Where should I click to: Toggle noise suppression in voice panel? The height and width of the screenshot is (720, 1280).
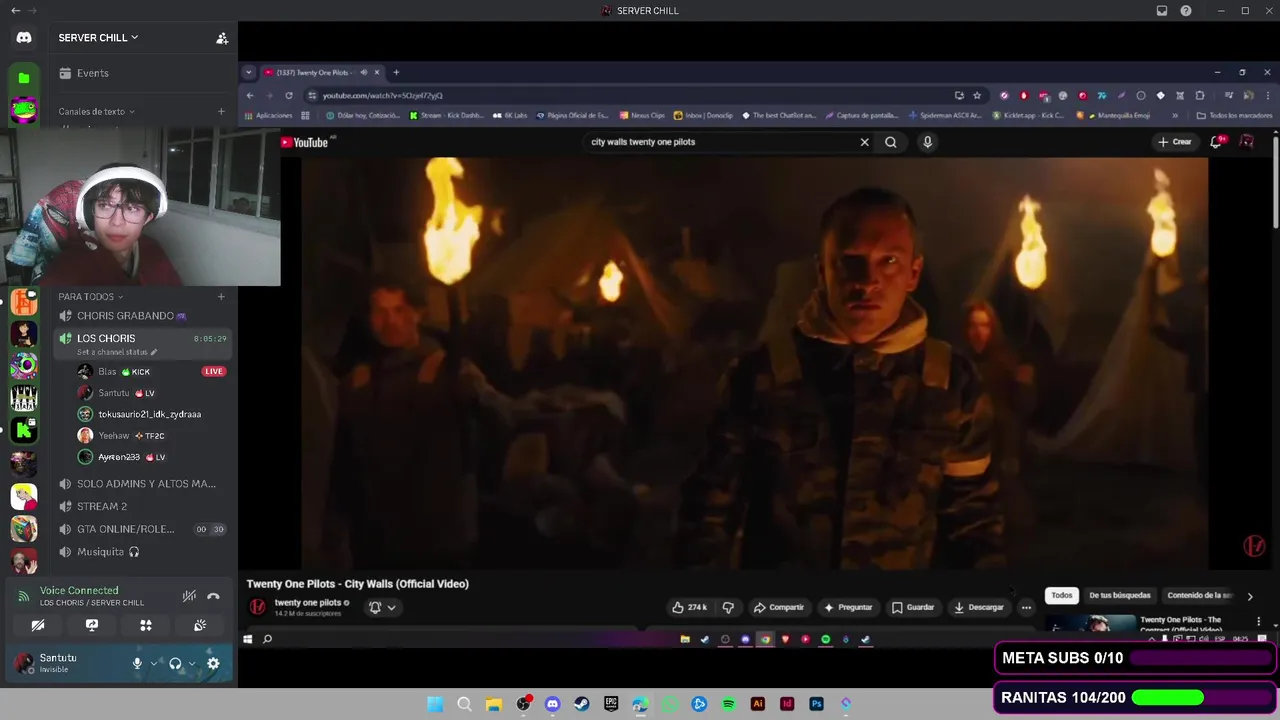pyautogui.click(x=189, y=596)
